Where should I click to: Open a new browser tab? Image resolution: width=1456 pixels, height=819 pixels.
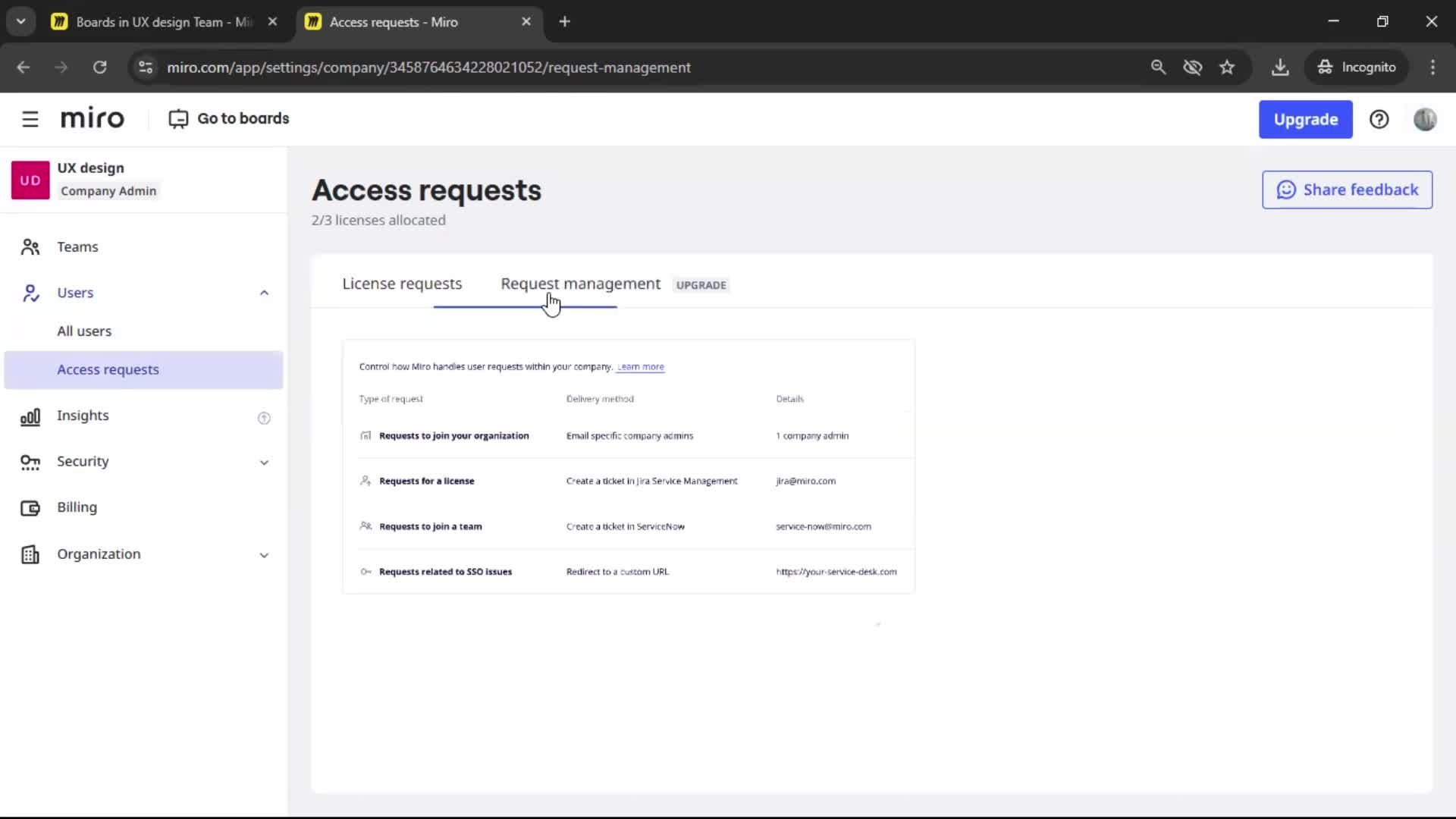click(564, 22)
